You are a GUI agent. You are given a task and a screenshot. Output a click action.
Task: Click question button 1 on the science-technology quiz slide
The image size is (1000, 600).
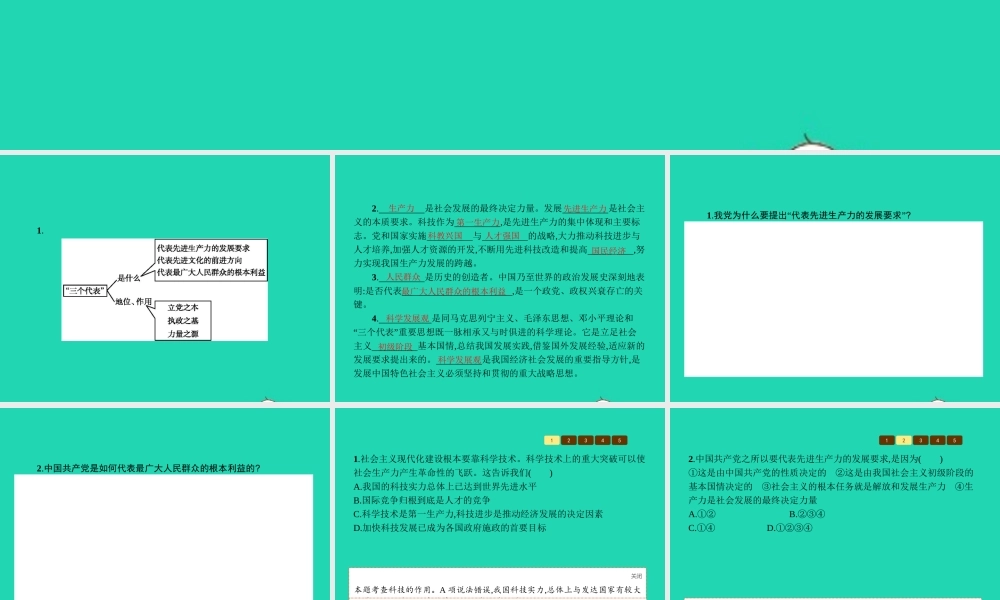(x=552, y=440)
